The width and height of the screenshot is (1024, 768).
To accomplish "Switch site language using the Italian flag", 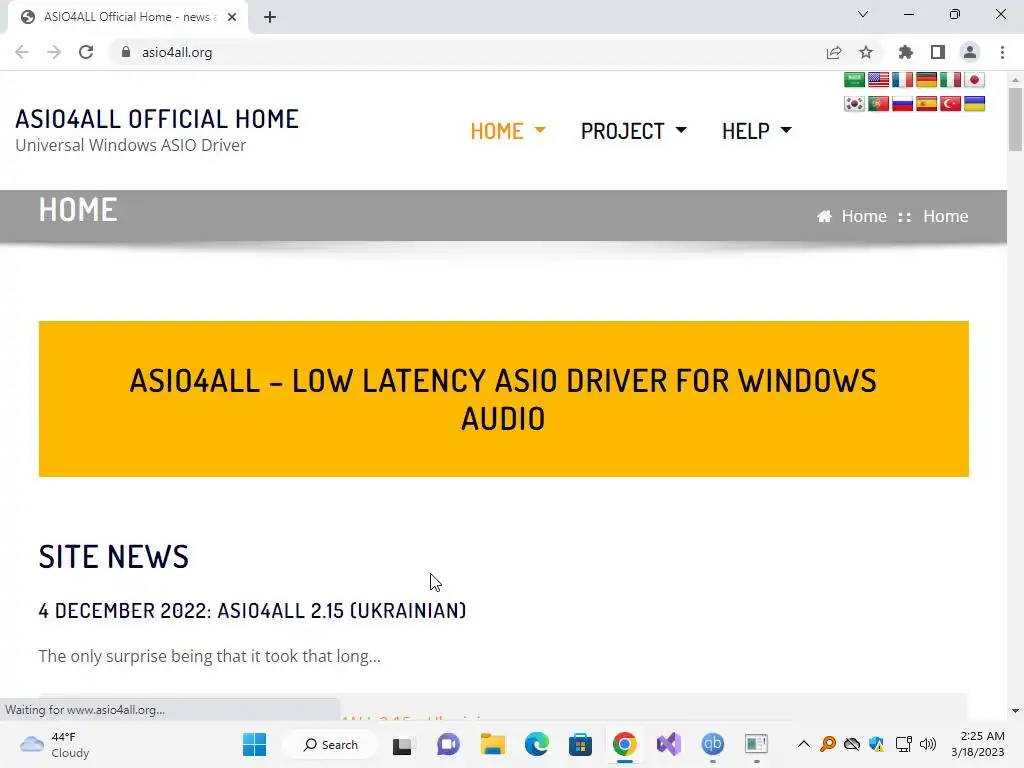I will point(950,80).
